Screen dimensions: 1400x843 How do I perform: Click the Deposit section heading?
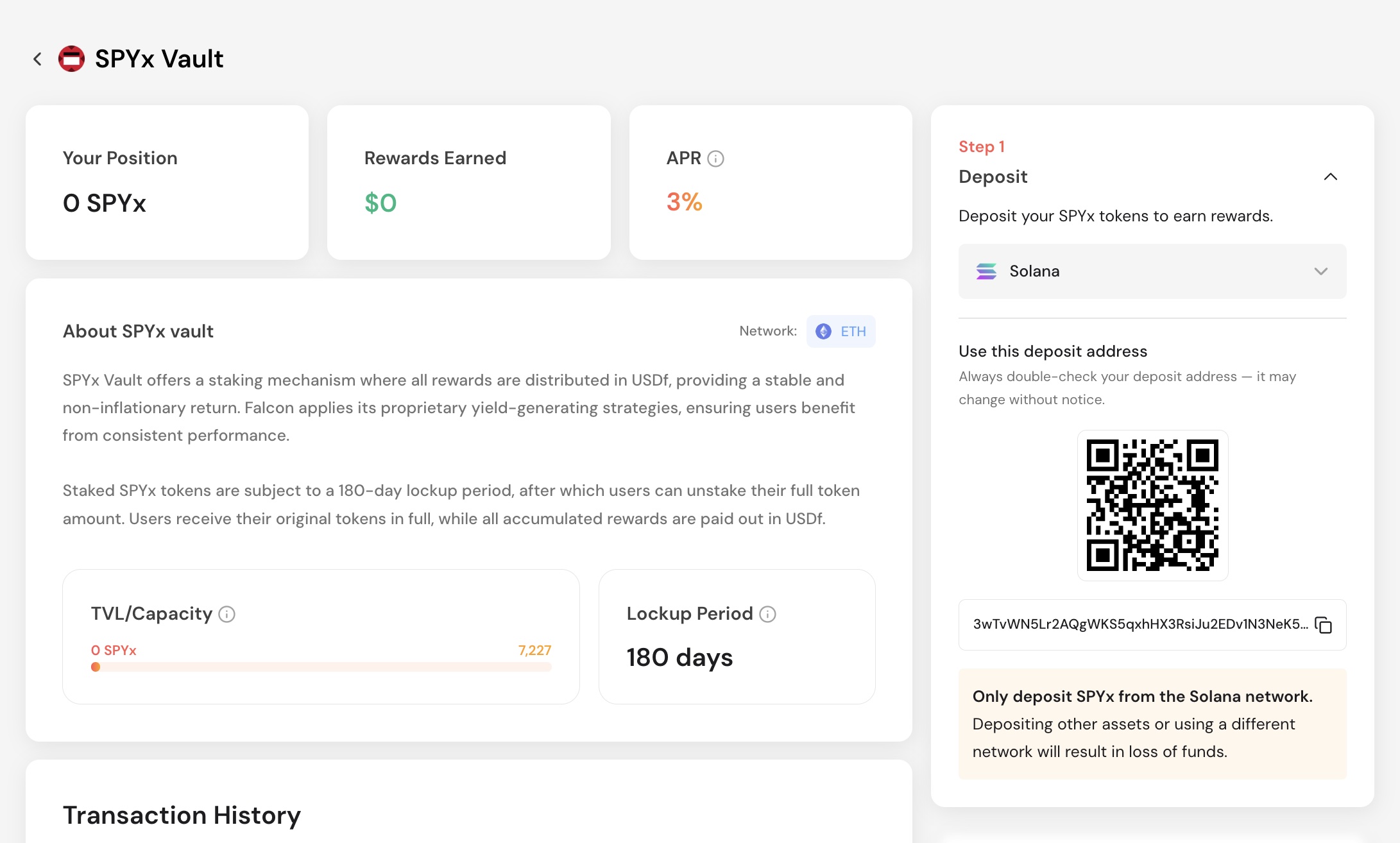(993, 176)
